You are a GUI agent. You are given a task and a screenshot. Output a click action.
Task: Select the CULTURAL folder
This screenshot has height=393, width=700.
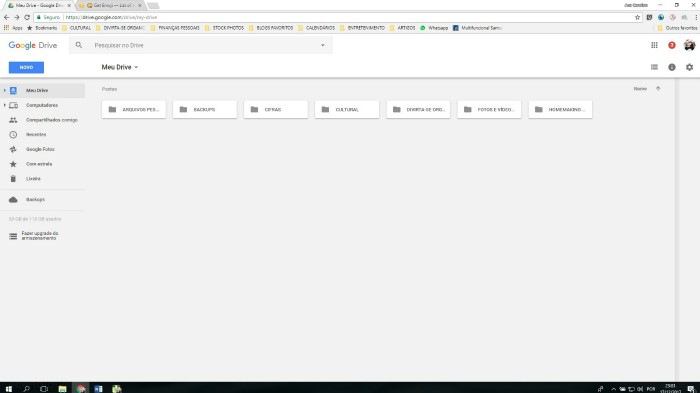[347, 109]
